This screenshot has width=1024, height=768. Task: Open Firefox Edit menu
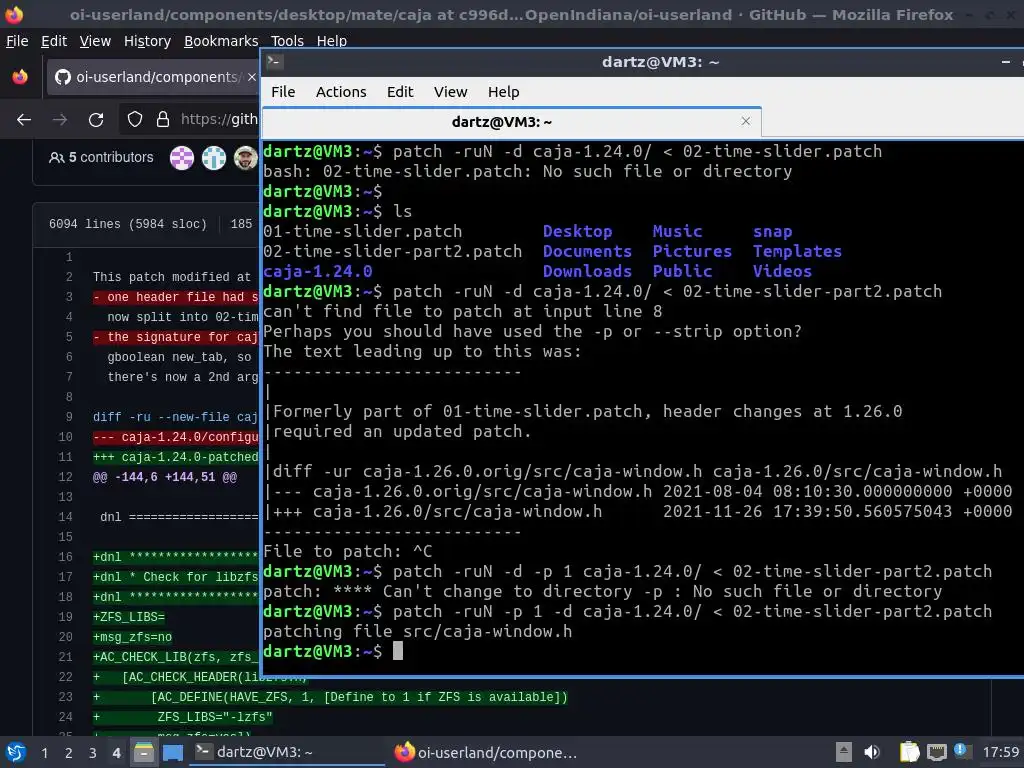click(x=54, y=41)
